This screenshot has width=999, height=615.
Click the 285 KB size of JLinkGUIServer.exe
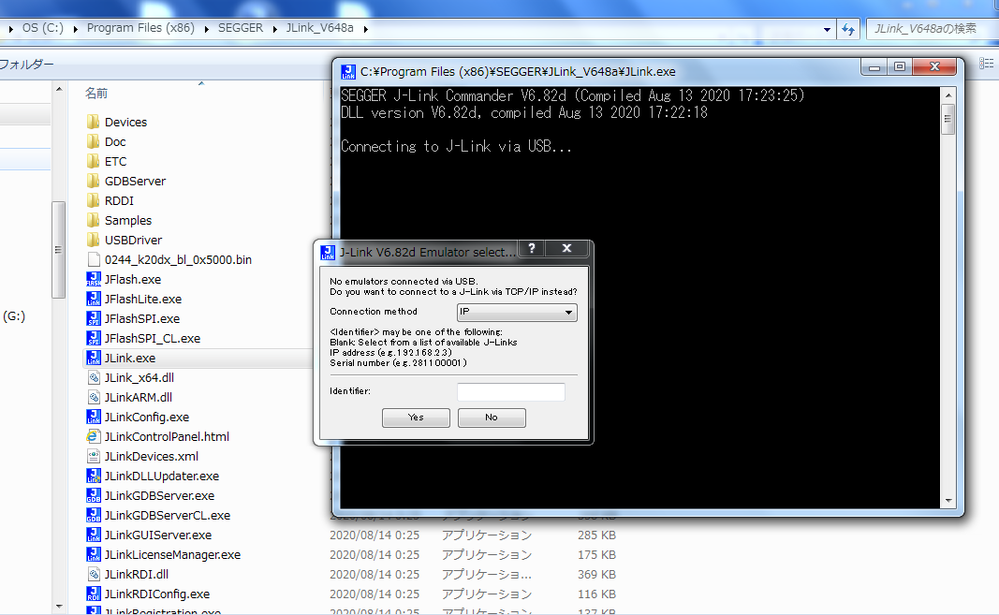pos(596,535)
